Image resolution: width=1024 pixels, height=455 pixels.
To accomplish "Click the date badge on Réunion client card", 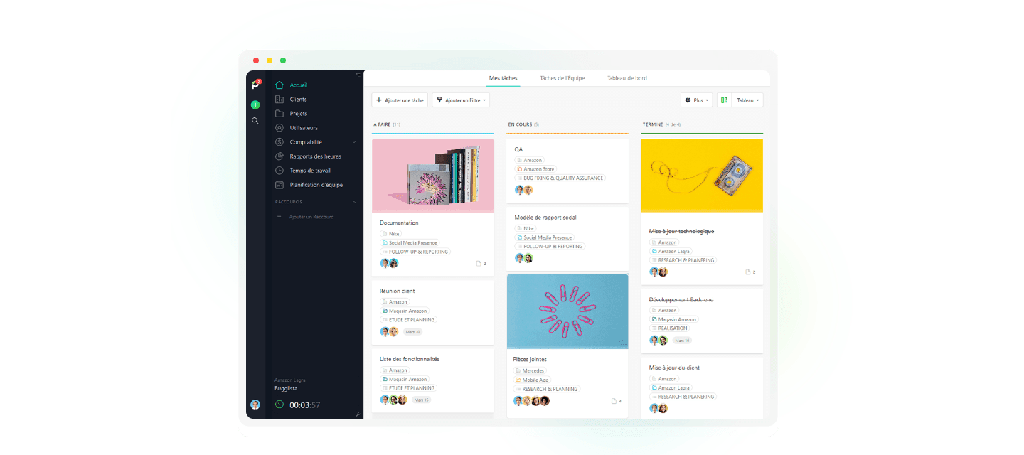I will pos(413,332).
